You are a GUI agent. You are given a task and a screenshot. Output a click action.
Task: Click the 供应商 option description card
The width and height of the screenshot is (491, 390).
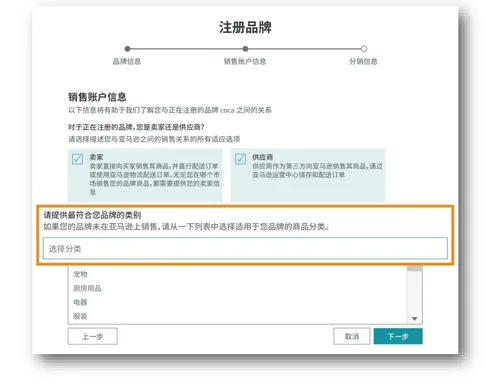[308, 175]
